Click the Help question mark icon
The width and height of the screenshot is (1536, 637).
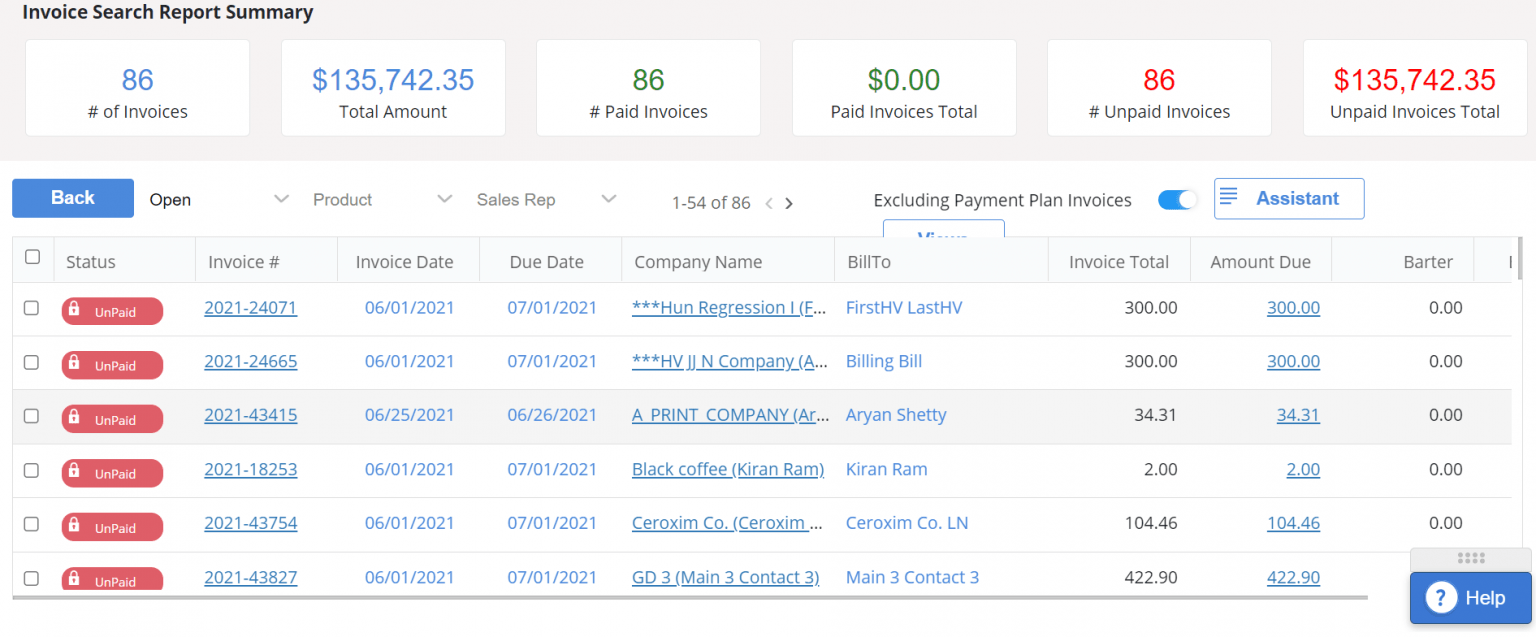point(1441,598)
